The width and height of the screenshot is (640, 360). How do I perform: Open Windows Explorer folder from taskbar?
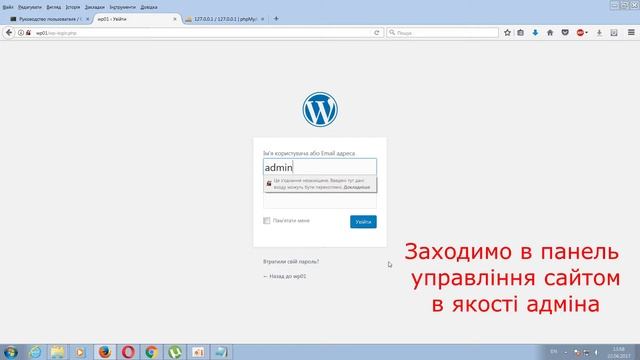(x=58, y=352)
